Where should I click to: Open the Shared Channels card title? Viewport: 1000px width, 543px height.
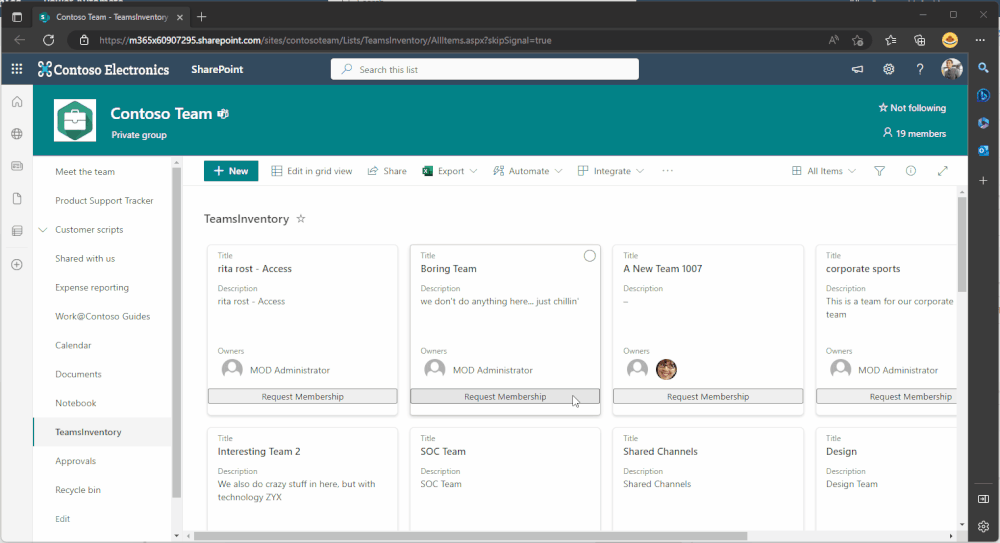660,451
